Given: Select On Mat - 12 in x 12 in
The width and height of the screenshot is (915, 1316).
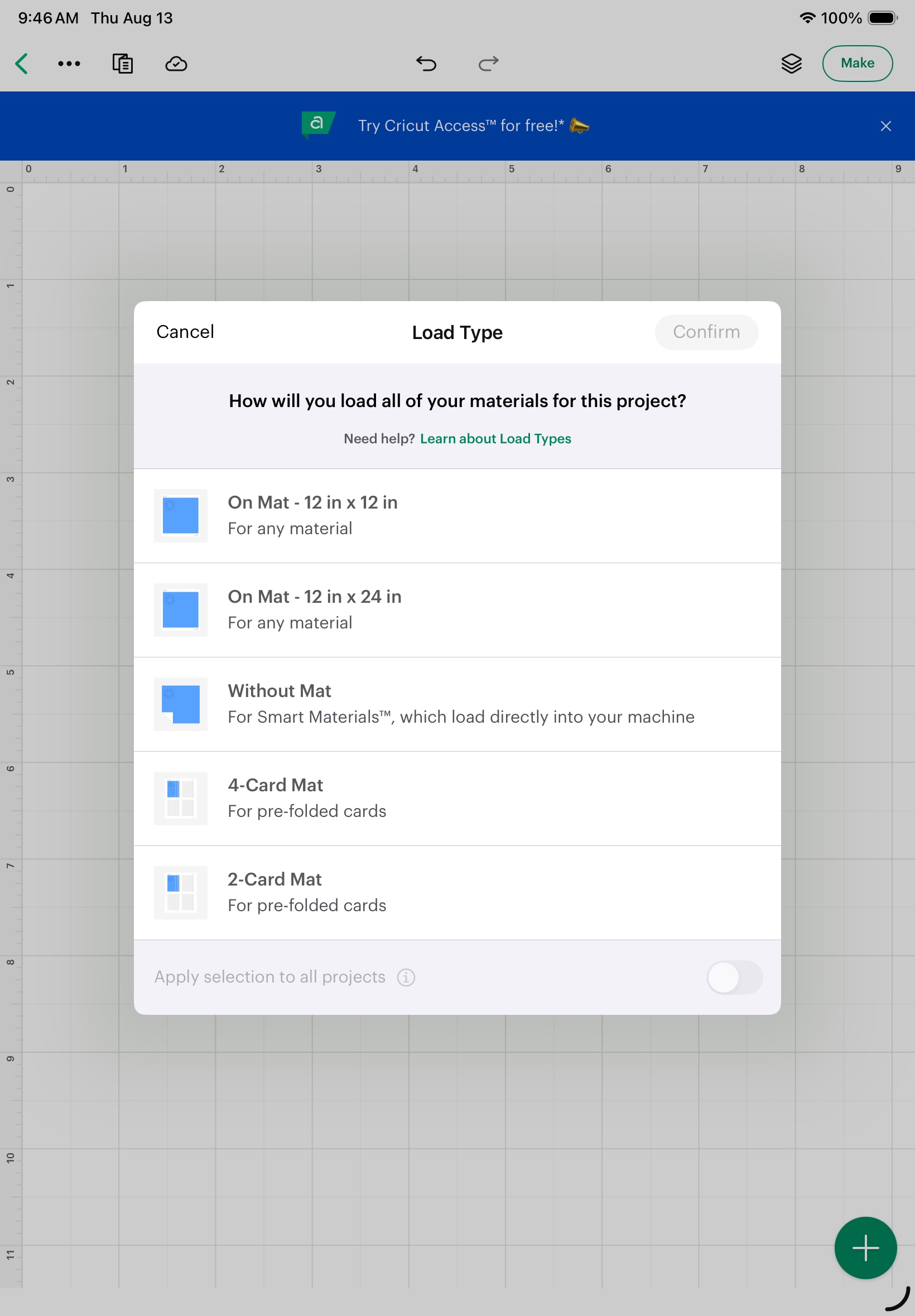Looking at the screenshot, I should [x=457, y=516].
